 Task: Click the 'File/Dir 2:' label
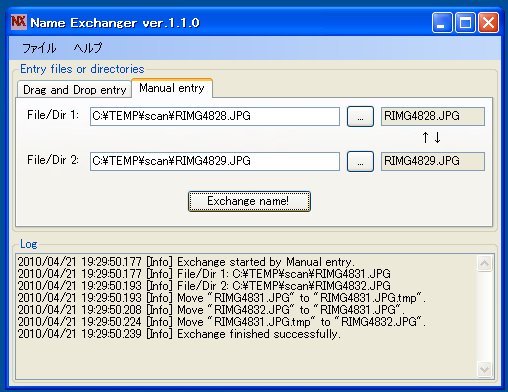click(x=53, y=160)
